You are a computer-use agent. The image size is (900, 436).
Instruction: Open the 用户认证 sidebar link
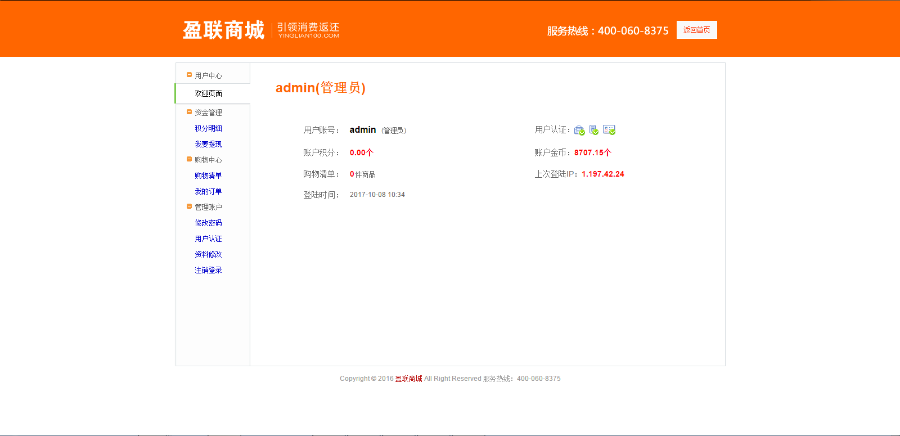(x=208, y=239)
